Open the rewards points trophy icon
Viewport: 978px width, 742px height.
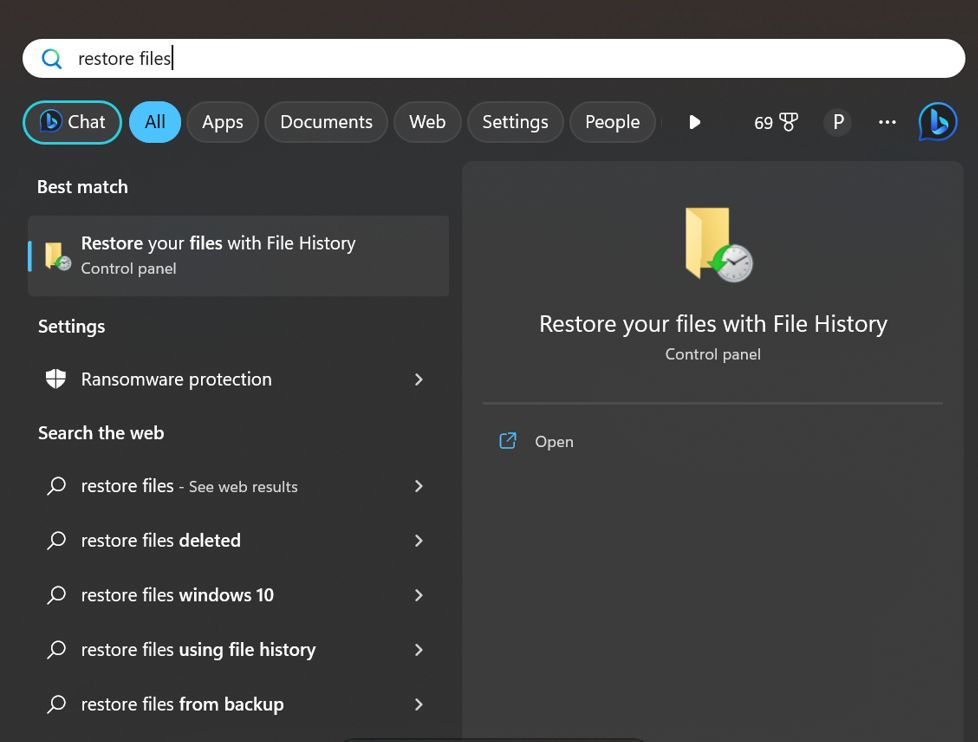coord(789,122)
